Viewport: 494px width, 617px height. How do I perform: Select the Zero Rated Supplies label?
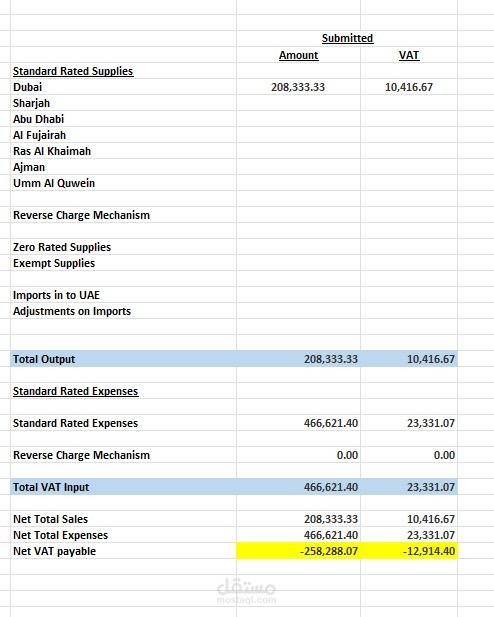[62, 247]
